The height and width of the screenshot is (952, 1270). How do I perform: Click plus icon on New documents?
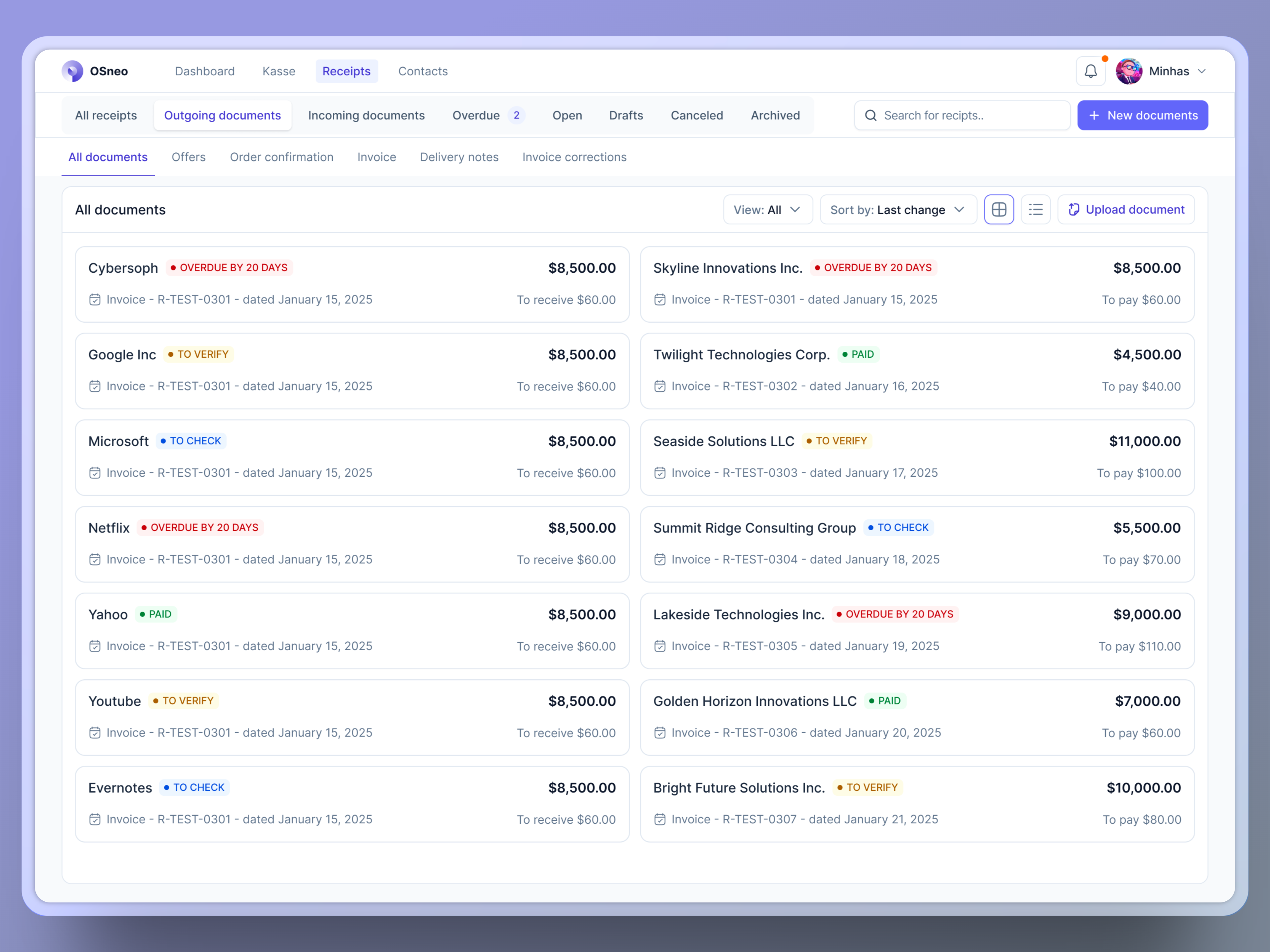point(1094,115)
